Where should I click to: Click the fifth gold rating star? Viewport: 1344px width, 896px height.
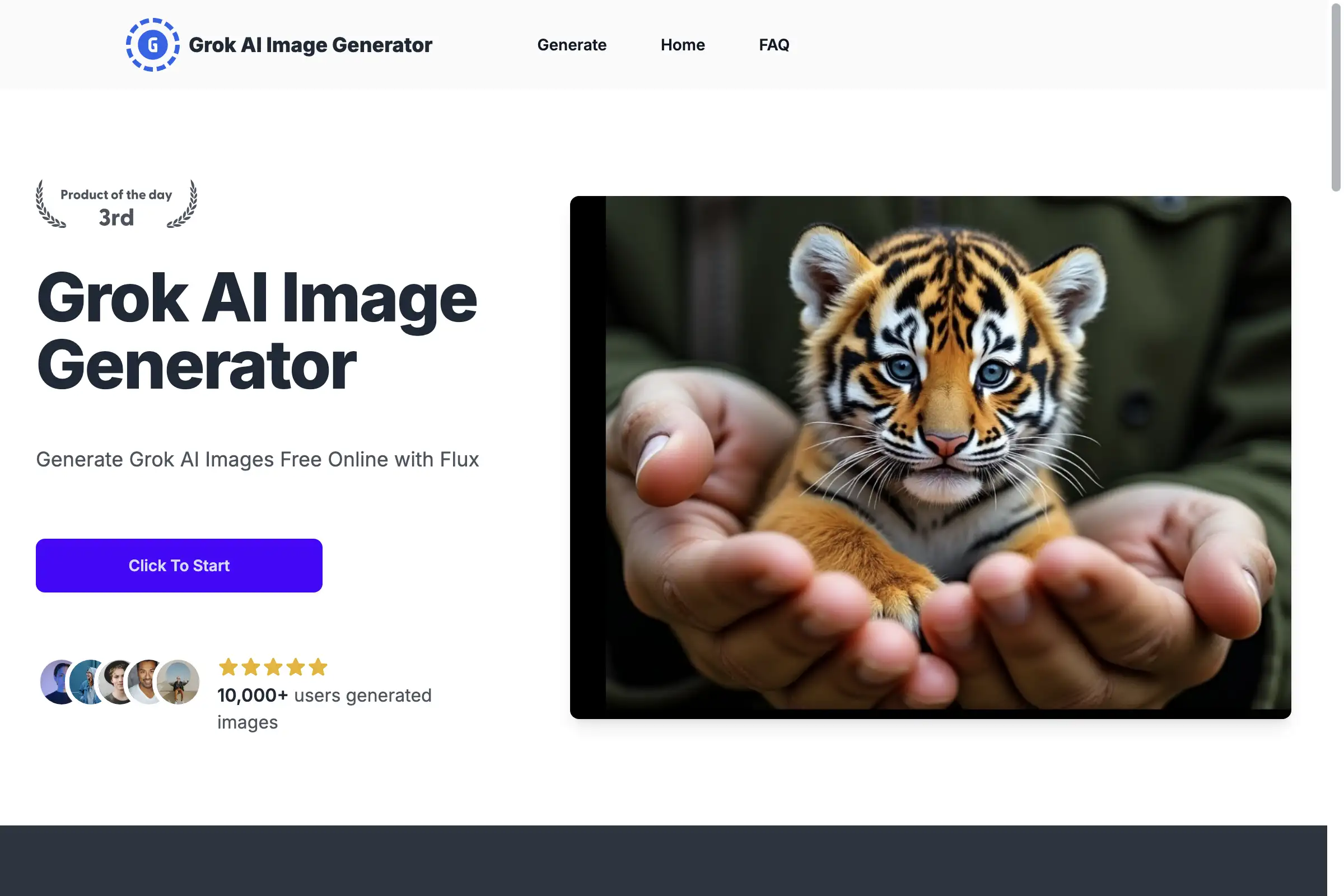318,666
